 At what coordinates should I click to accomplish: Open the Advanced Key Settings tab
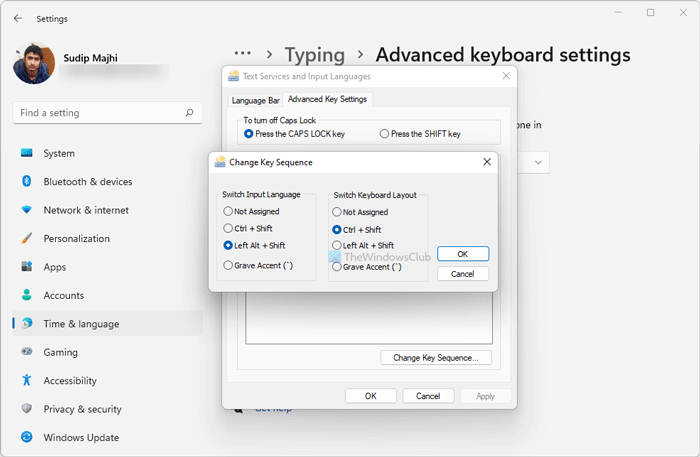pos(327,99)
